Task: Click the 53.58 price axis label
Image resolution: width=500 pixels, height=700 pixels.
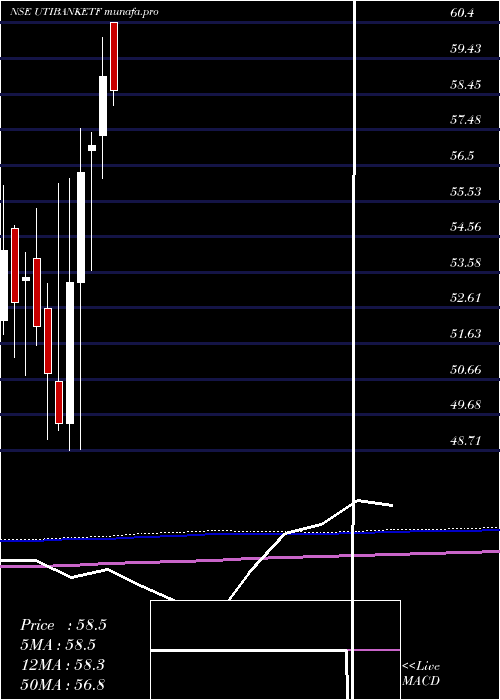Action: pyautogui.click(x=466, y=262)
